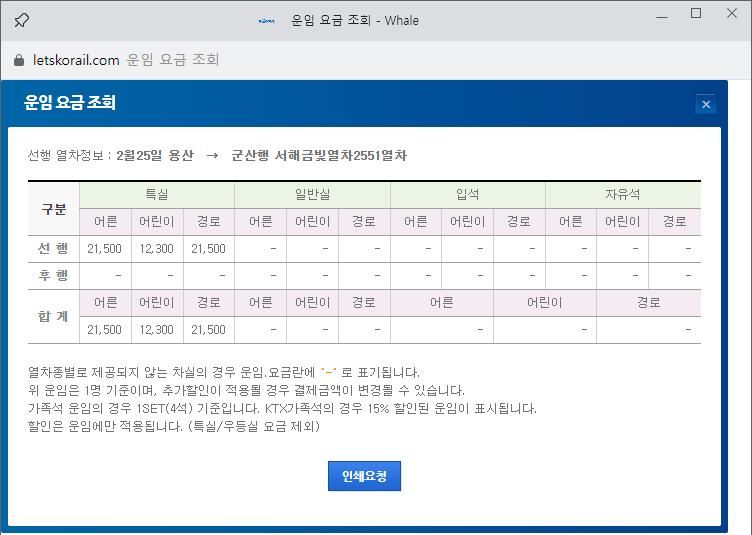Click the lock icon beside letskorail.com
The height and width of the screenshot is (535, 752).
(19, 60)
